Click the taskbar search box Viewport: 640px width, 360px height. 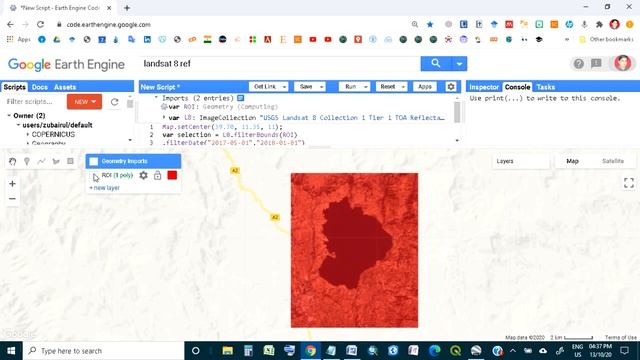coord(104,351)
